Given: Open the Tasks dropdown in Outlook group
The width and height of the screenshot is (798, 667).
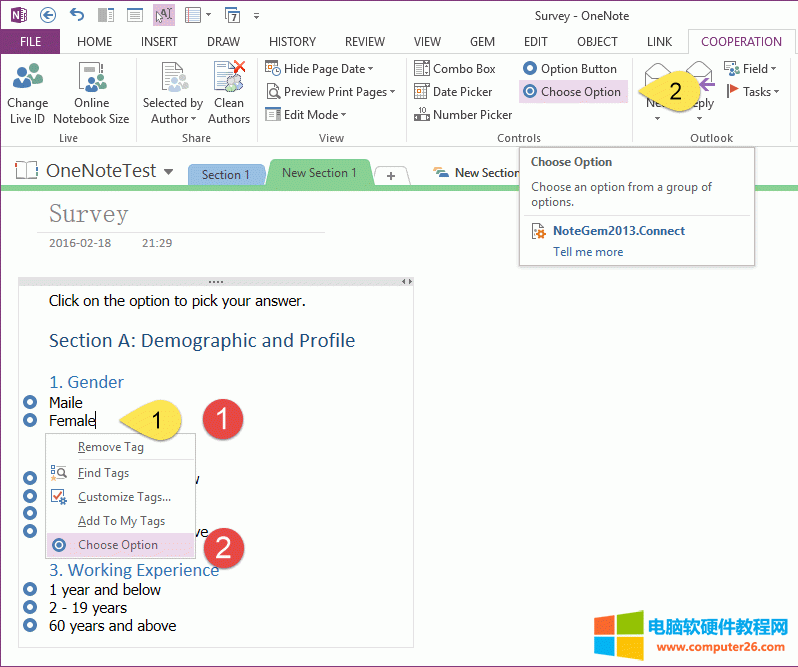Looking at the screenshot, I should click(753, 92).
